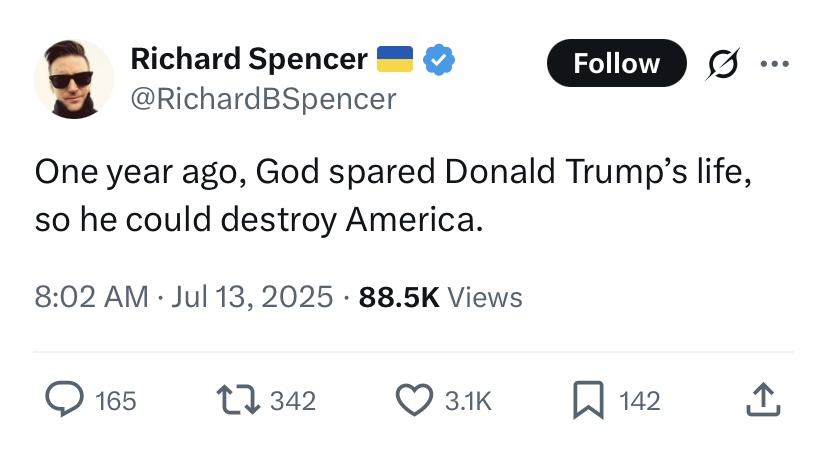Click the reply speech bubble icon

(64, 400)
